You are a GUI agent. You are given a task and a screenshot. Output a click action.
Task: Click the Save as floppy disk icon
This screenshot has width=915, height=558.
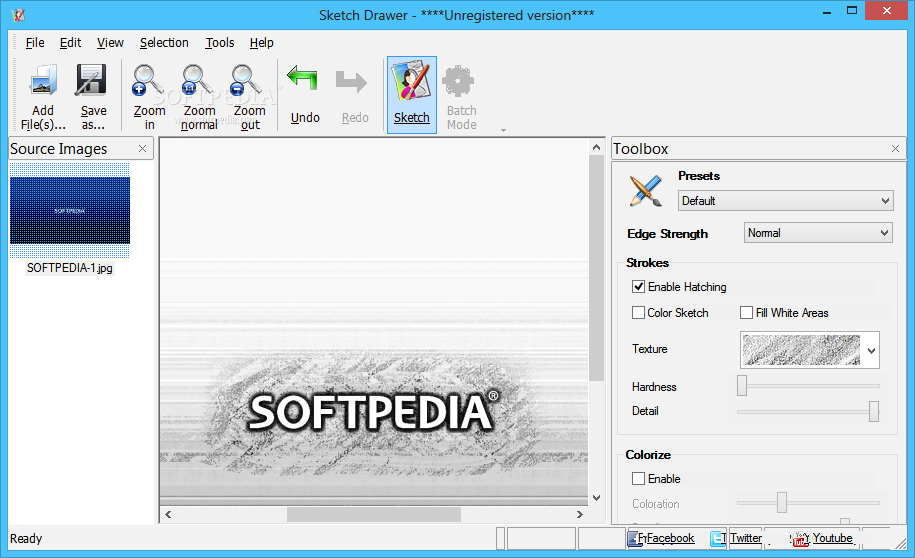pos(91,80)
